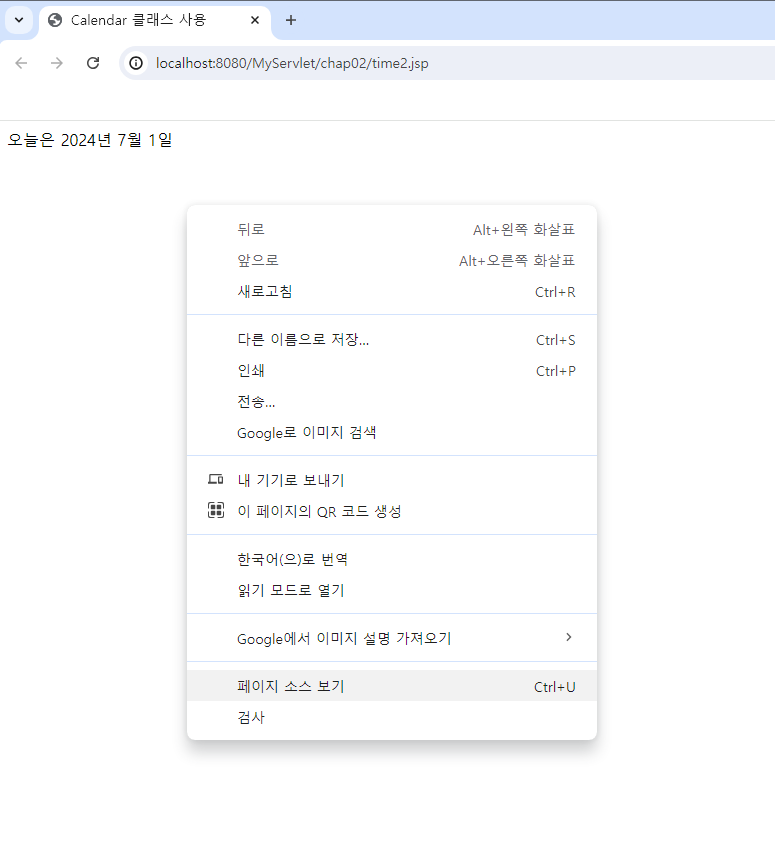
Task: Click the globe favicon on the tab
Action: [55, 20]
